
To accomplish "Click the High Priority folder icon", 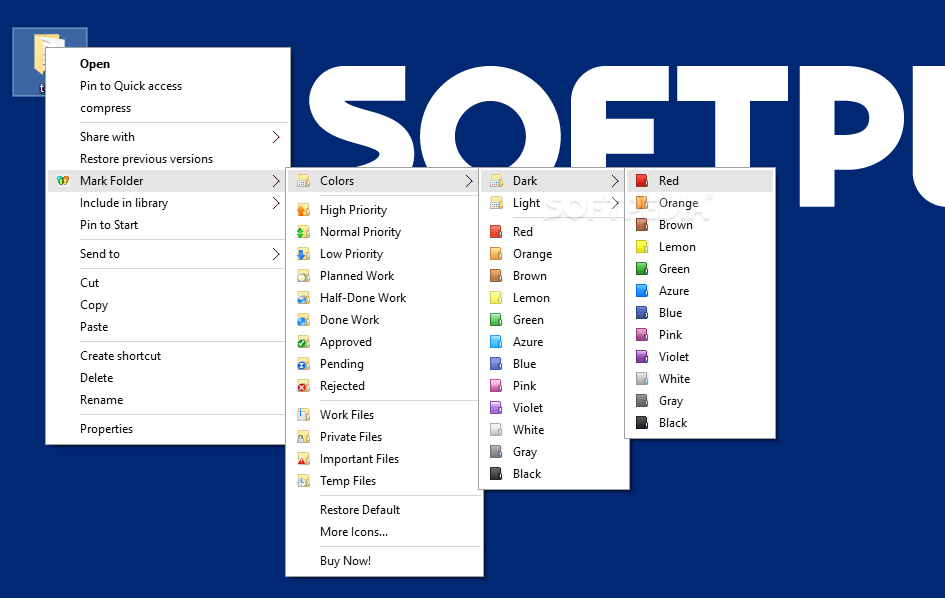I will point(302,210).
